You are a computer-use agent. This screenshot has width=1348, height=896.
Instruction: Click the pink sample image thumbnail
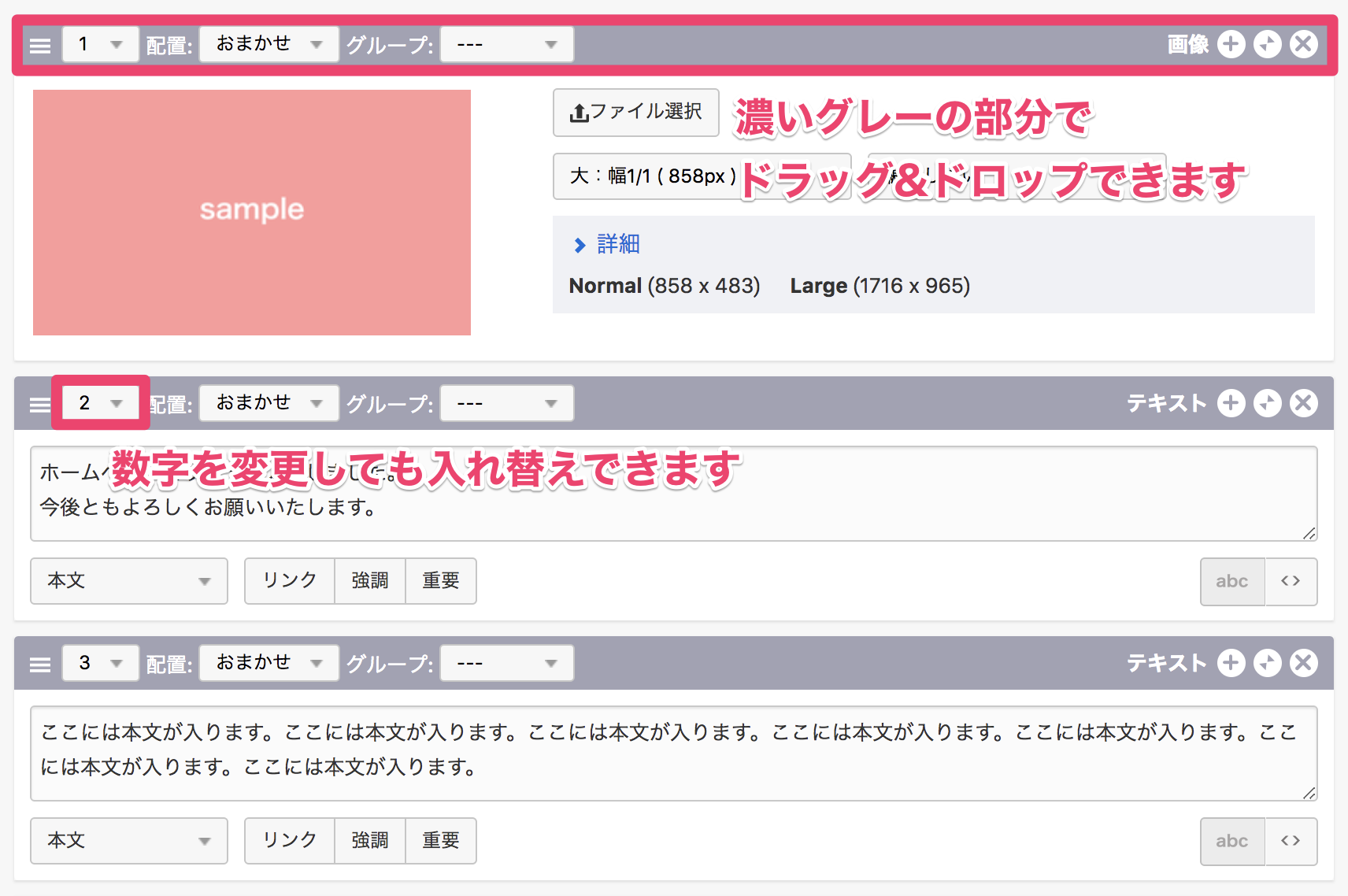[252, 213]
